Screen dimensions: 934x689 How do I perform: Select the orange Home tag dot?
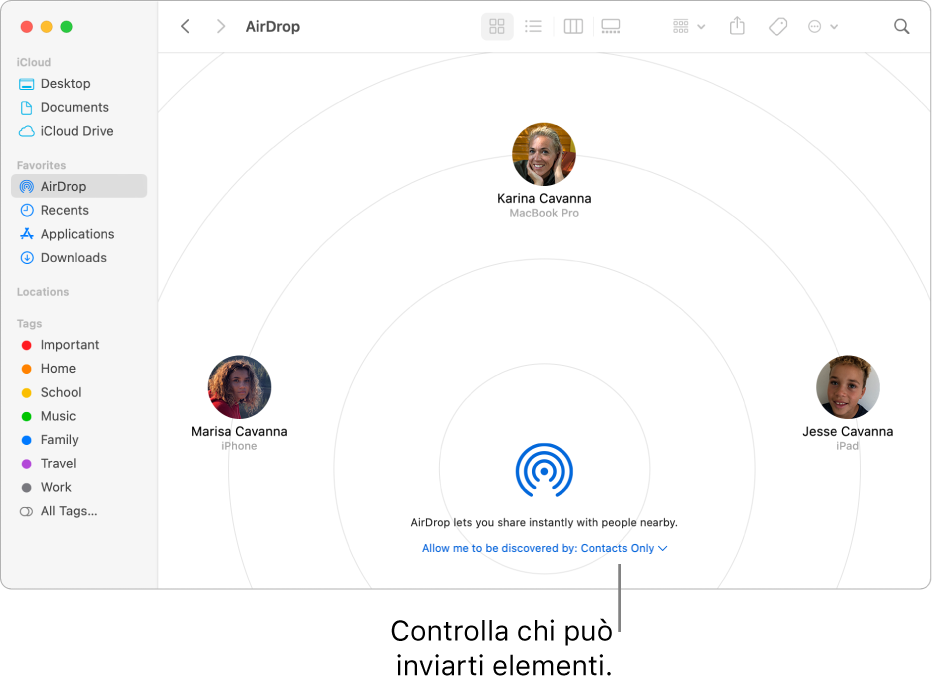click(26, 369)
